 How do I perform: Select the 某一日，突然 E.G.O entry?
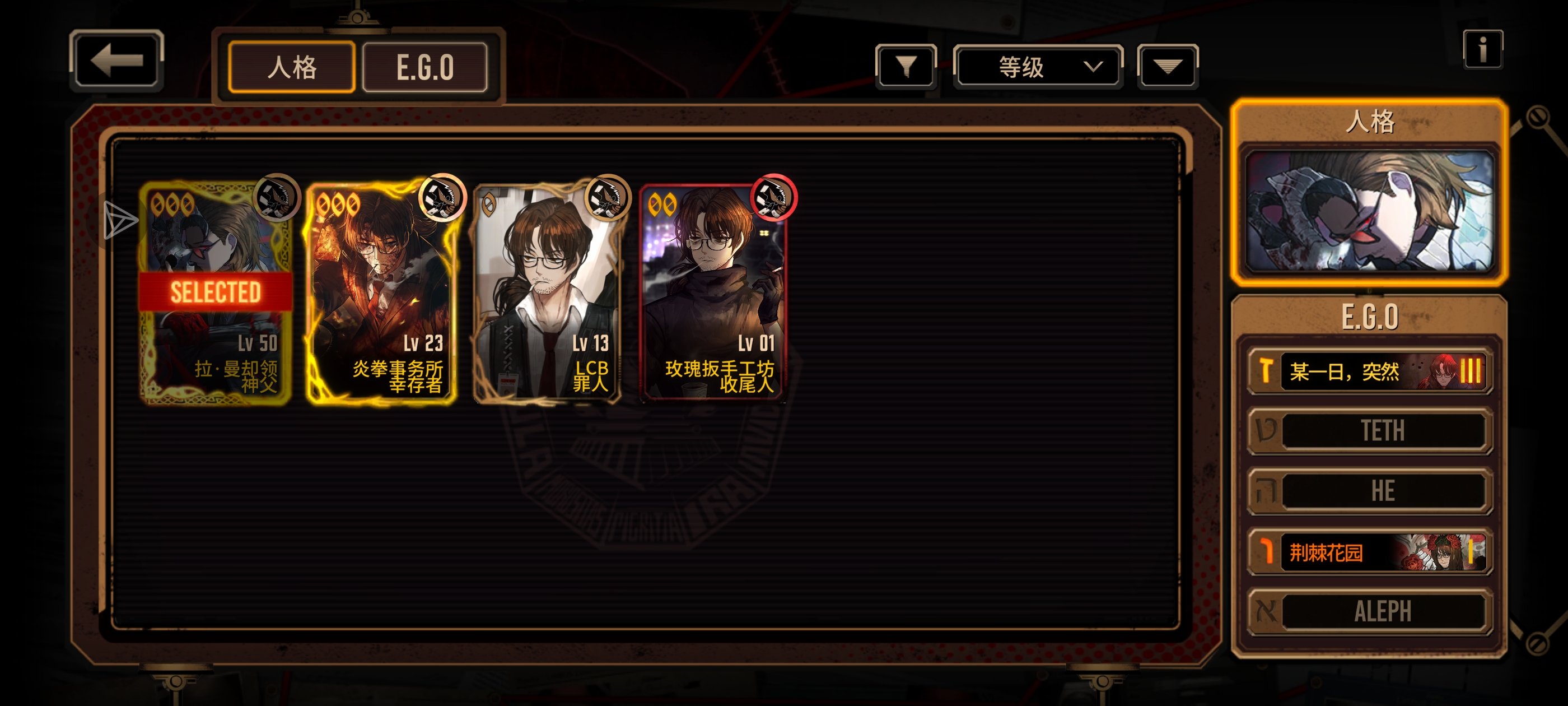click(x=1370, y=370)
